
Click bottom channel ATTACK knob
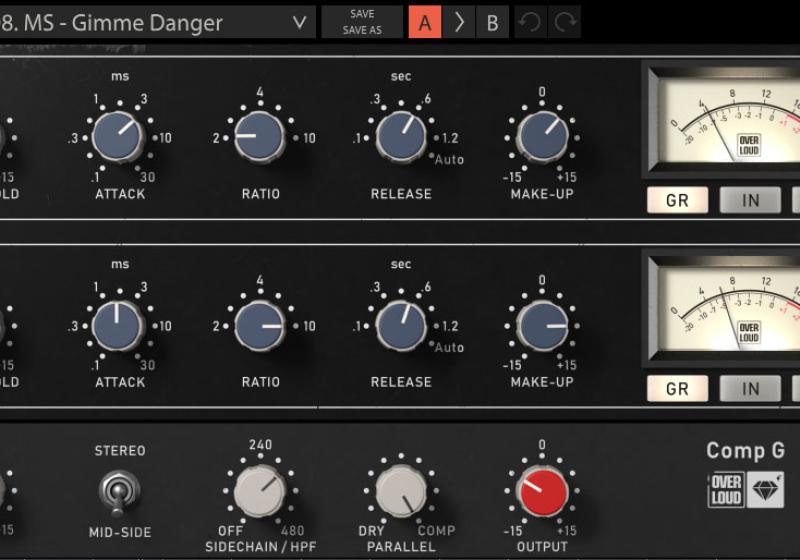(x=118, y=325)
